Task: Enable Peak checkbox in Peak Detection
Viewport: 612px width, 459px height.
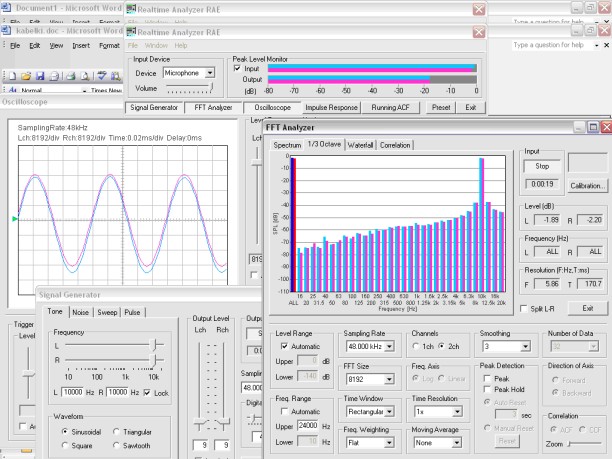Action: 487,378
